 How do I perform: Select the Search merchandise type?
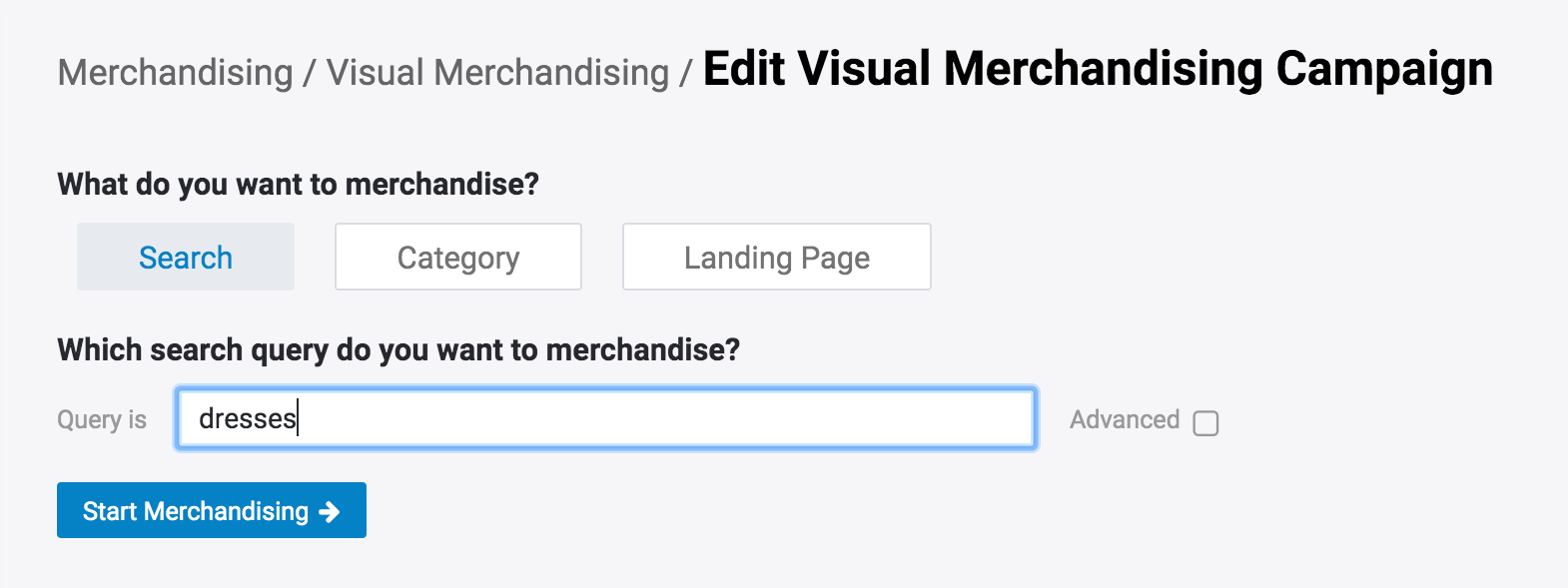point(186,258)
